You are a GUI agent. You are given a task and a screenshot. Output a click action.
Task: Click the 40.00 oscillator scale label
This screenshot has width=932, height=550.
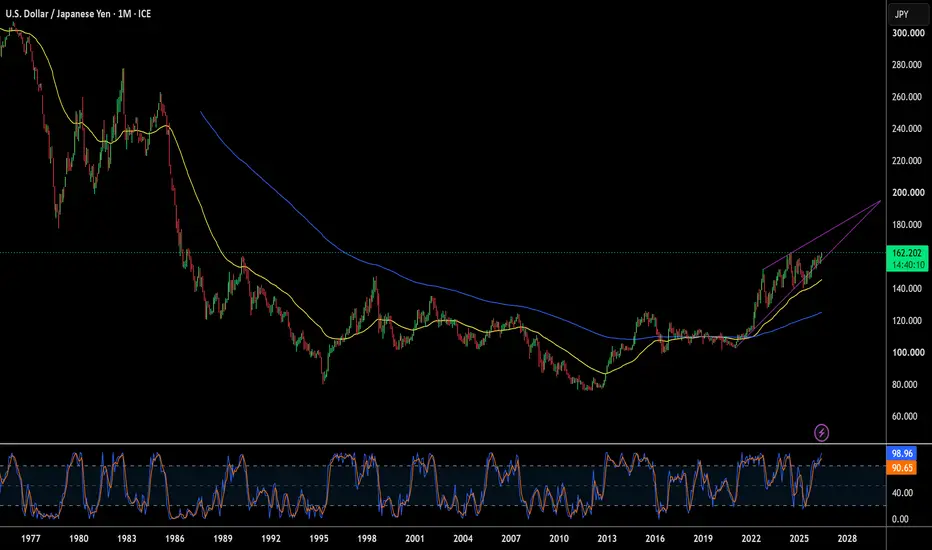point(900,492)
